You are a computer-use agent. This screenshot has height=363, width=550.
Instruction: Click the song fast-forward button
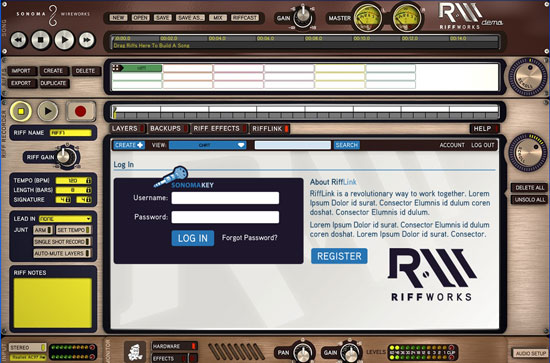click(87, 40)
